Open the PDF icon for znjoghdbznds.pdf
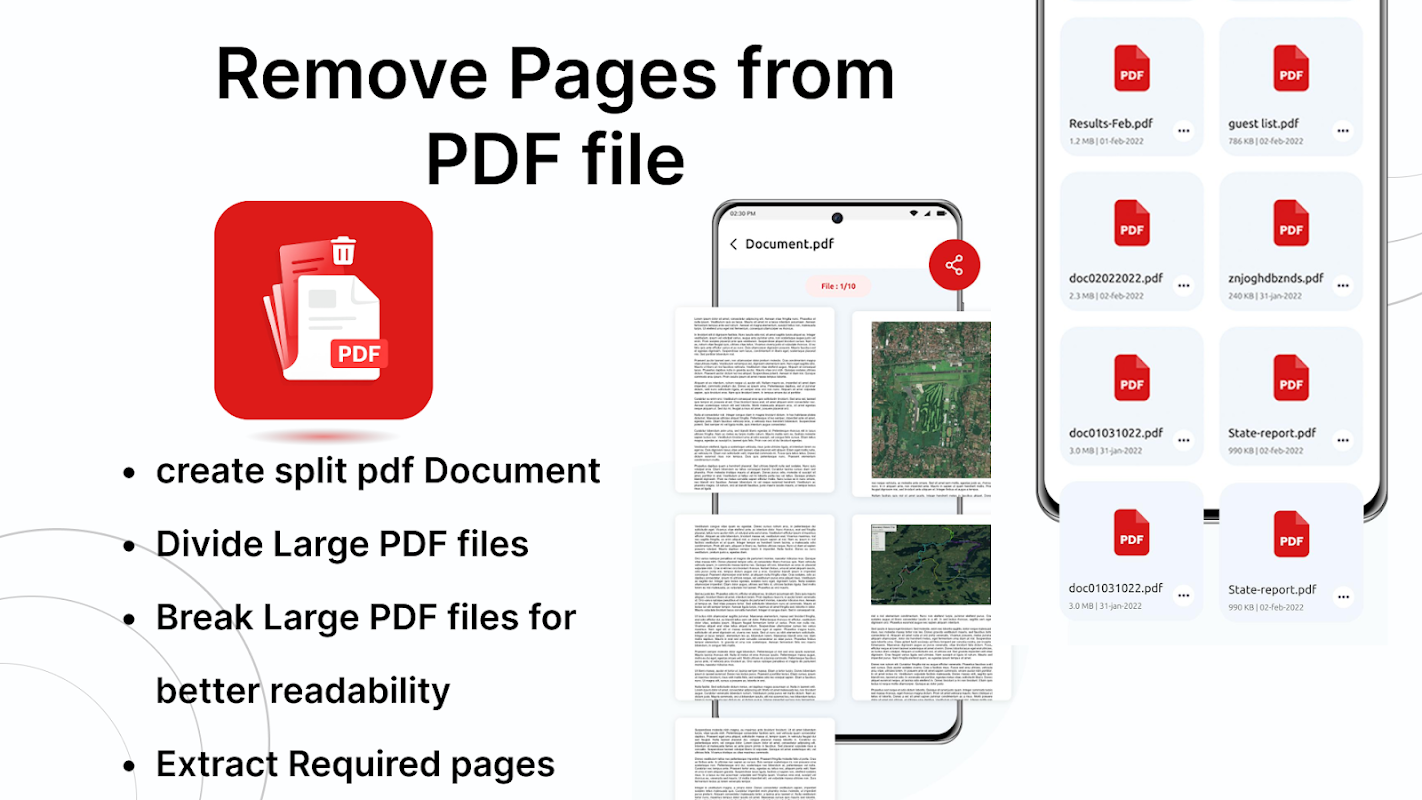The height and width of the screenshot is (800, 1422). click(1291, 222)
